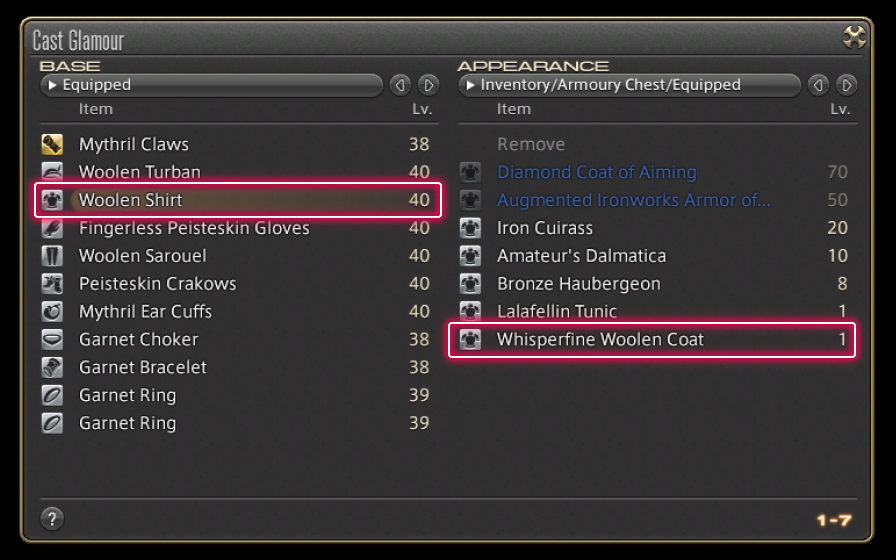Viewport: 896px width, 560px height.
Task: Pick Iron Cuirass from appearance list
Action: (545, 228)
